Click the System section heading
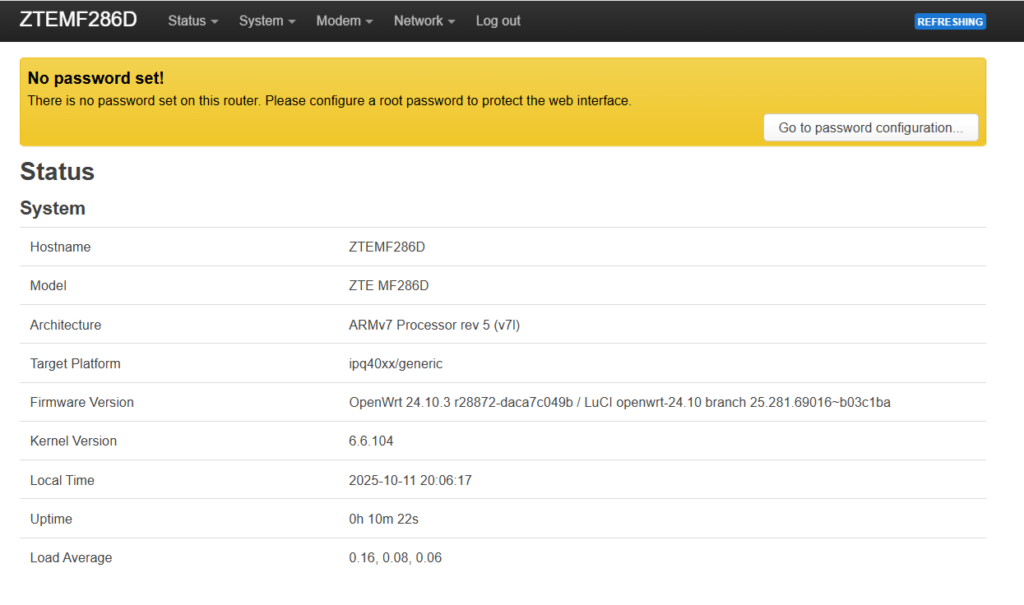 click(x=53, y=209)
